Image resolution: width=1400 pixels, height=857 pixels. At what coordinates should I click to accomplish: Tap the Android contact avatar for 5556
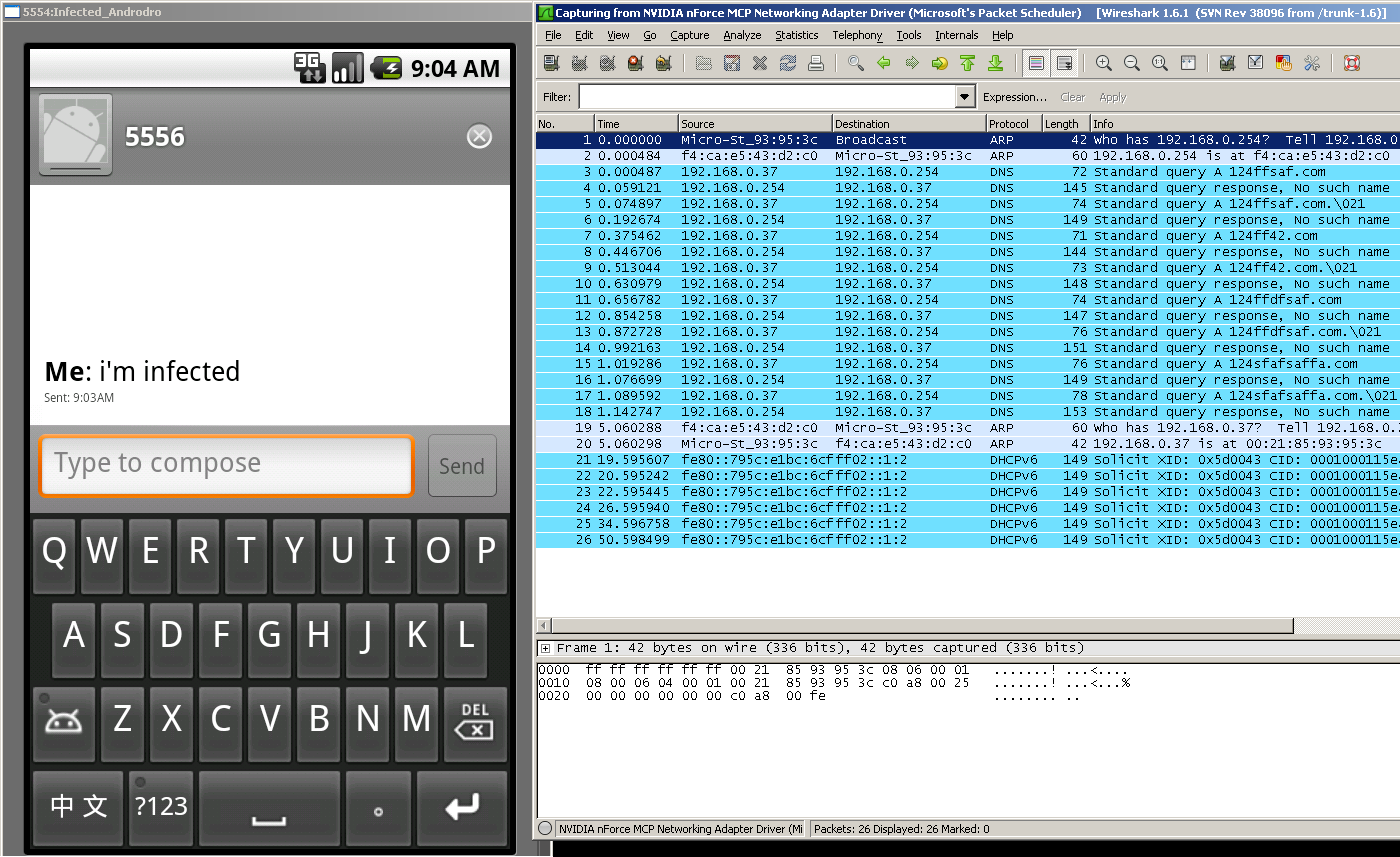tap(76, 134)
